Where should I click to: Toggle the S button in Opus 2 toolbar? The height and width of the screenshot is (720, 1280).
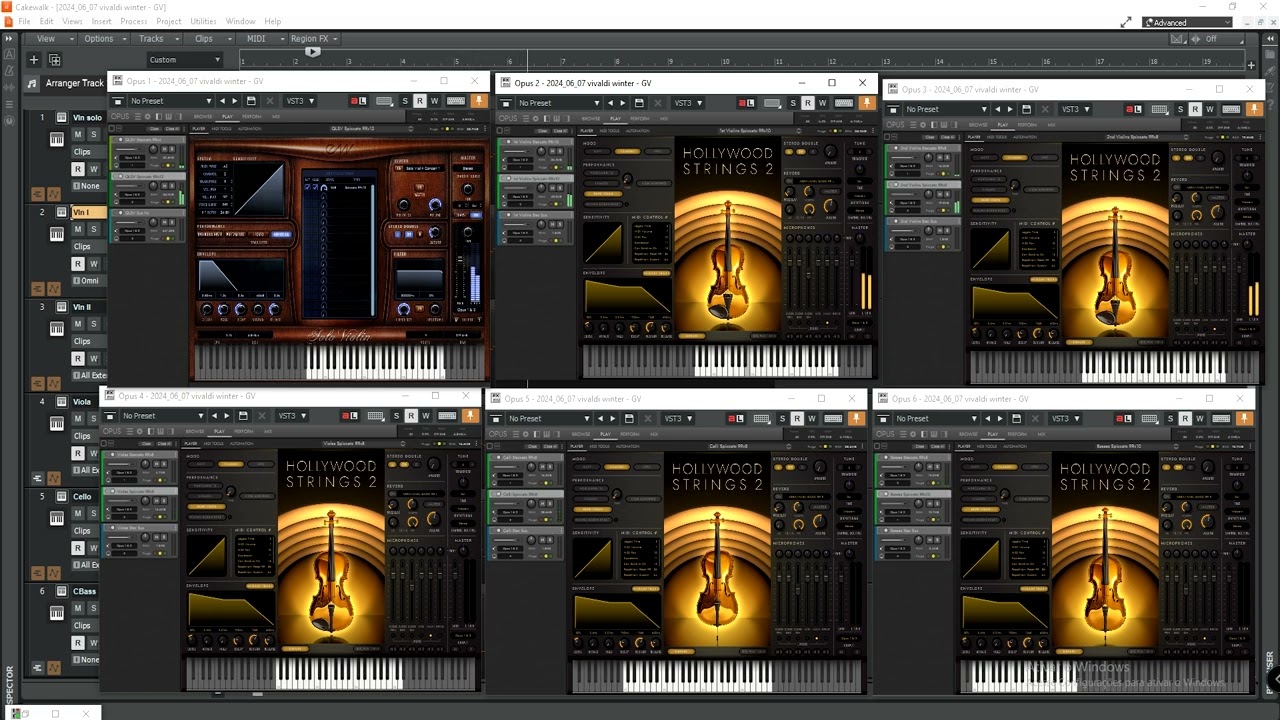tap(793, 103)
